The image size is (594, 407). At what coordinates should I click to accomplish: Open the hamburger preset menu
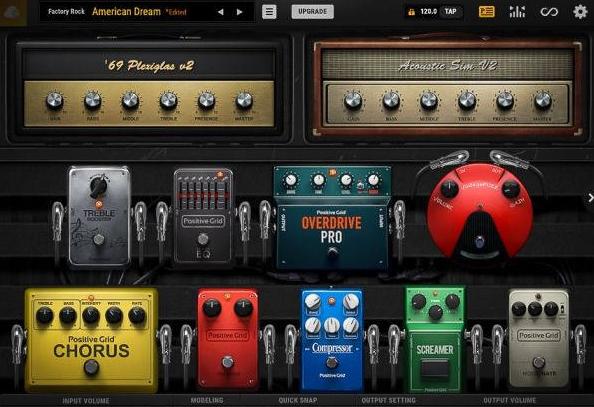pyautogui.click(x=269, y=12)
